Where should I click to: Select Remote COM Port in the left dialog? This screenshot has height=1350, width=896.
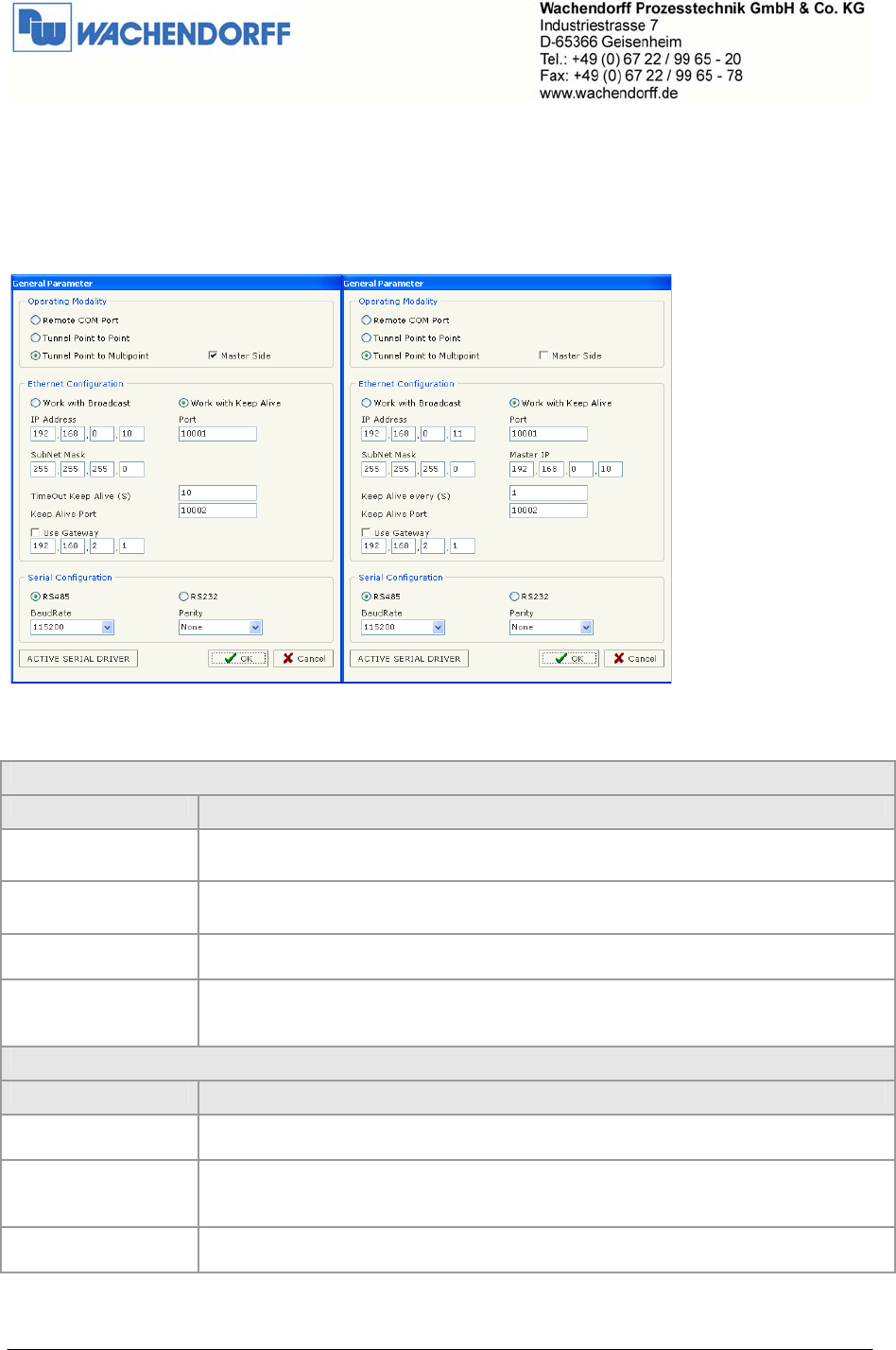coord(36,320)
